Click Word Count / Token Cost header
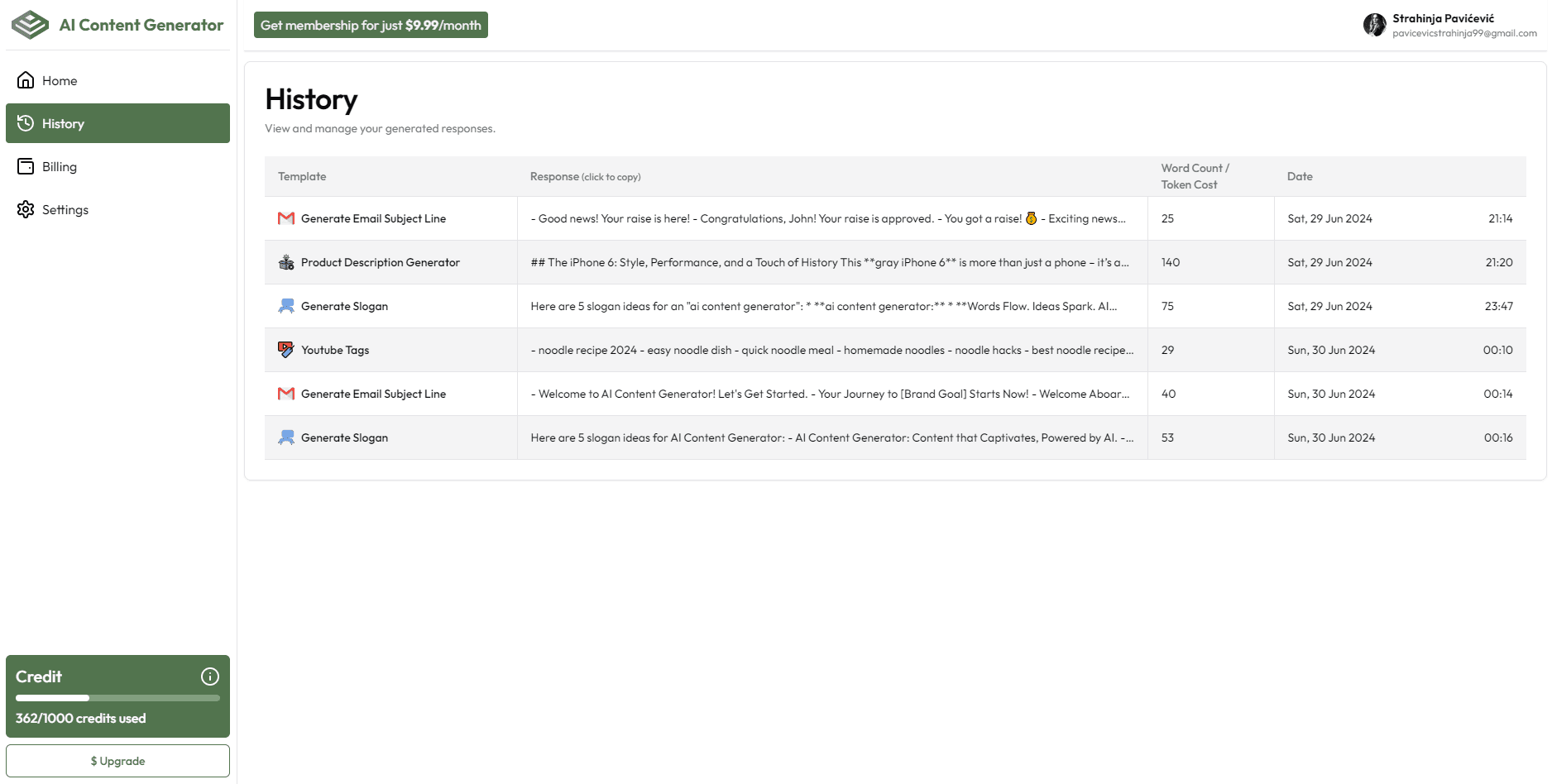Viewport: 1552px width, 784px height. (1195, 176)
